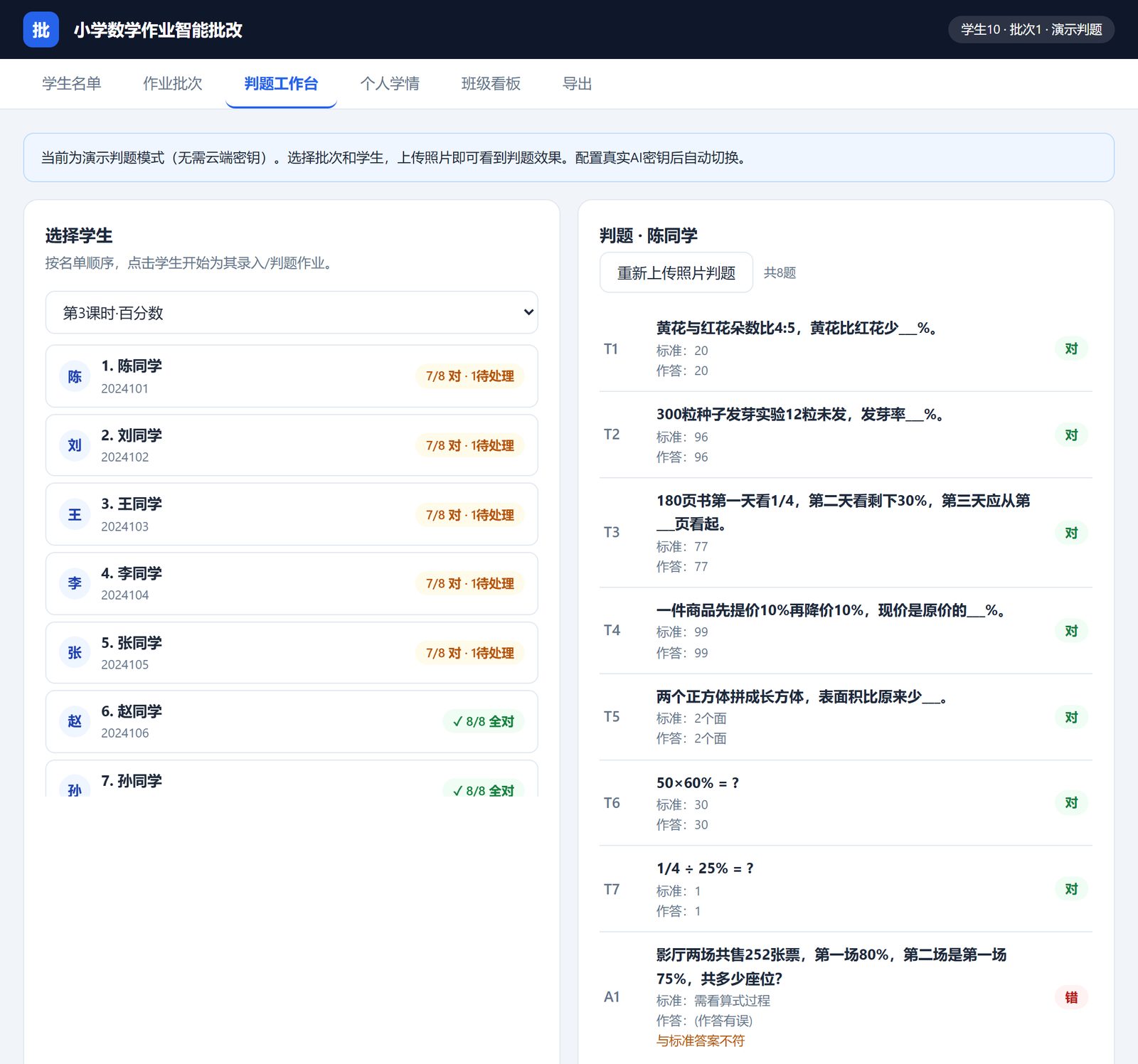Select student 7. 孙同学

(x=292, y=779)
